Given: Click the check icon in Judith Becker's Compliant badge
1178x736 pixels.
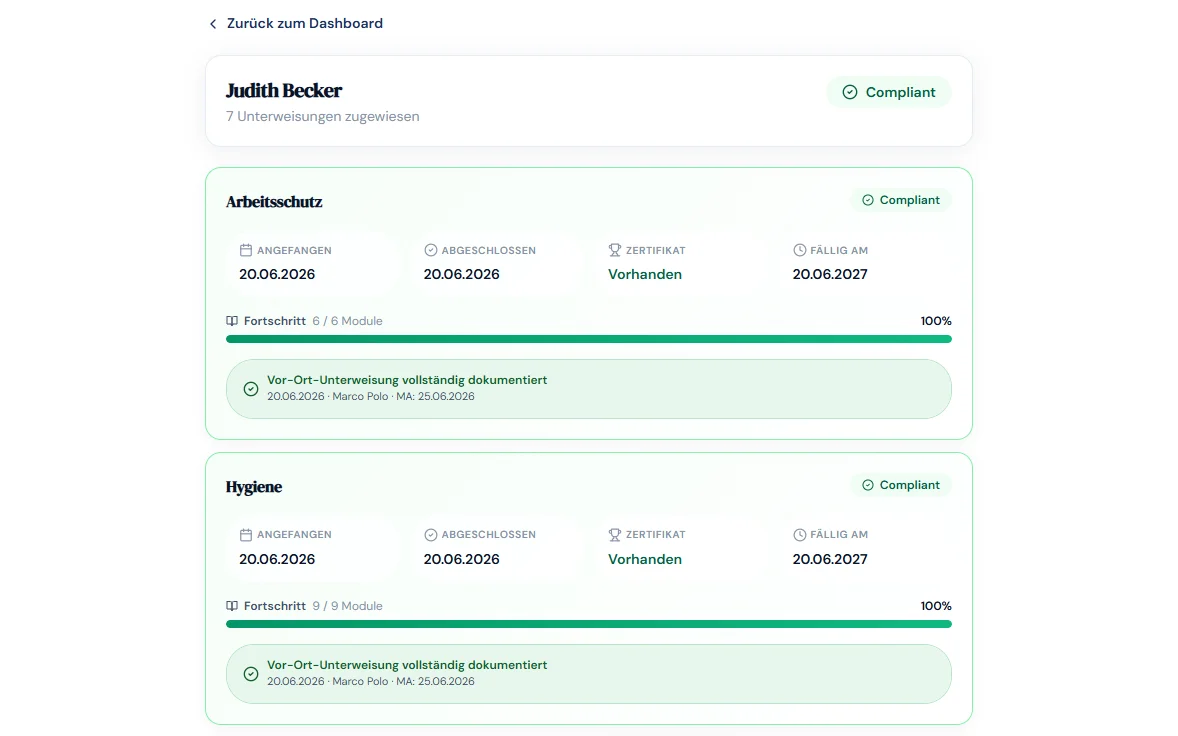Looking at the screenshot, I should 850,92.
